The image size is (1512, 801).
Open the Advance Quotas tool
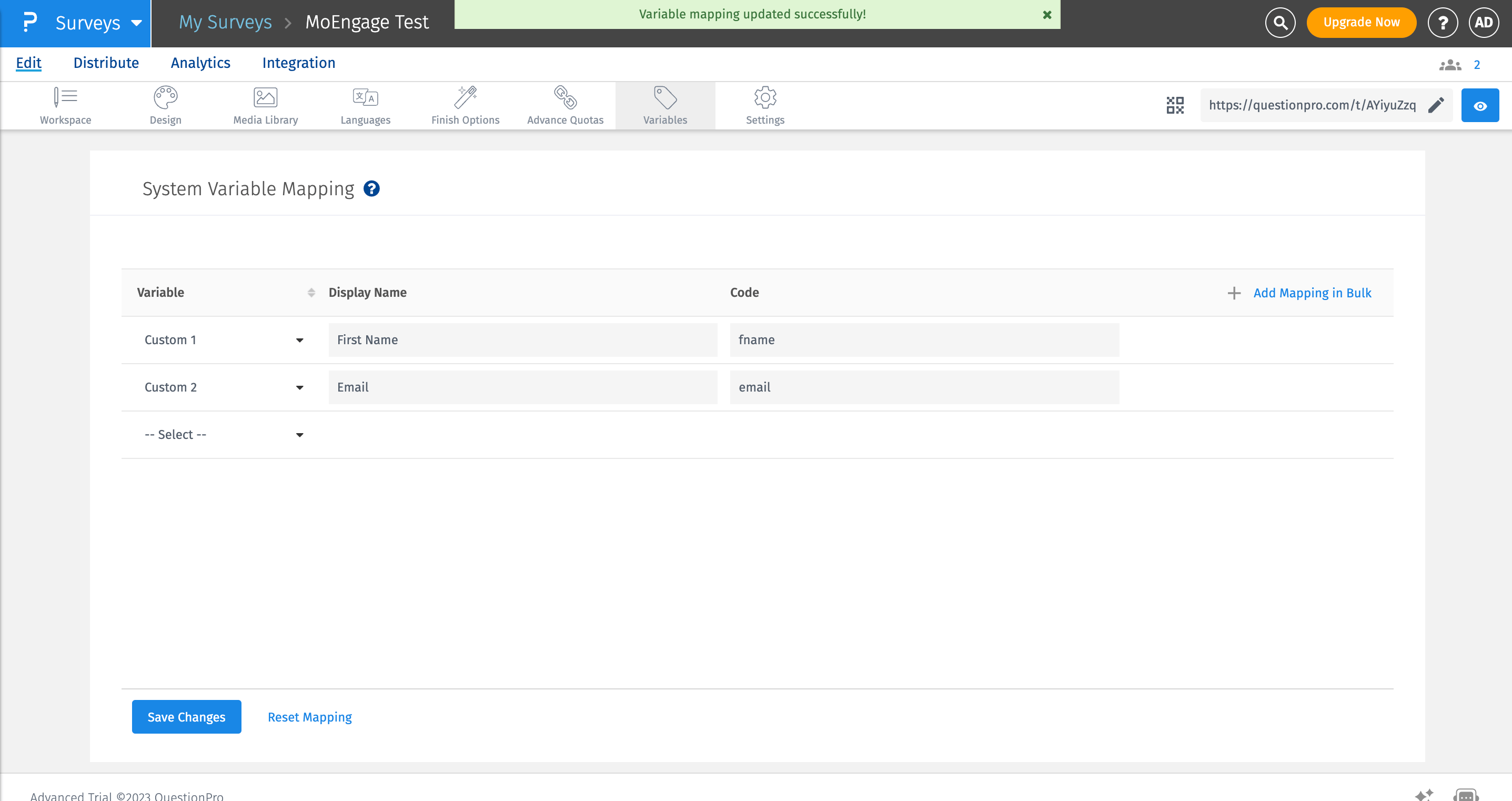[x=565, y=106]
